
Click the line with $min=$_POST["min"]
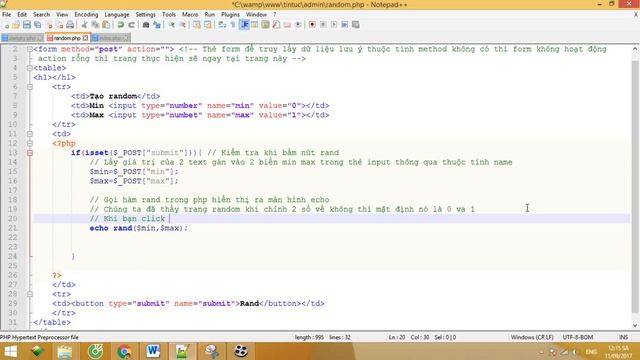pos(134,171)
